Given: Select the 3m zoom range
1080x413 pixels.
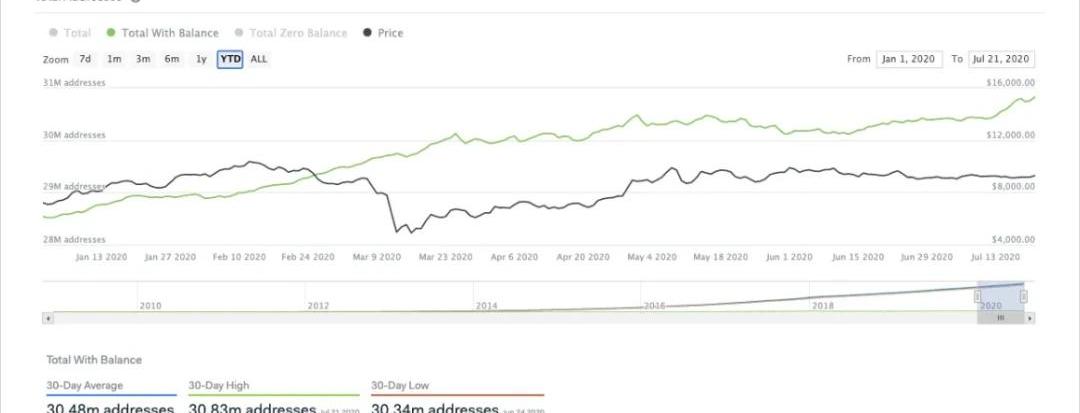Looking at the screenshot, I should point(143,59).
